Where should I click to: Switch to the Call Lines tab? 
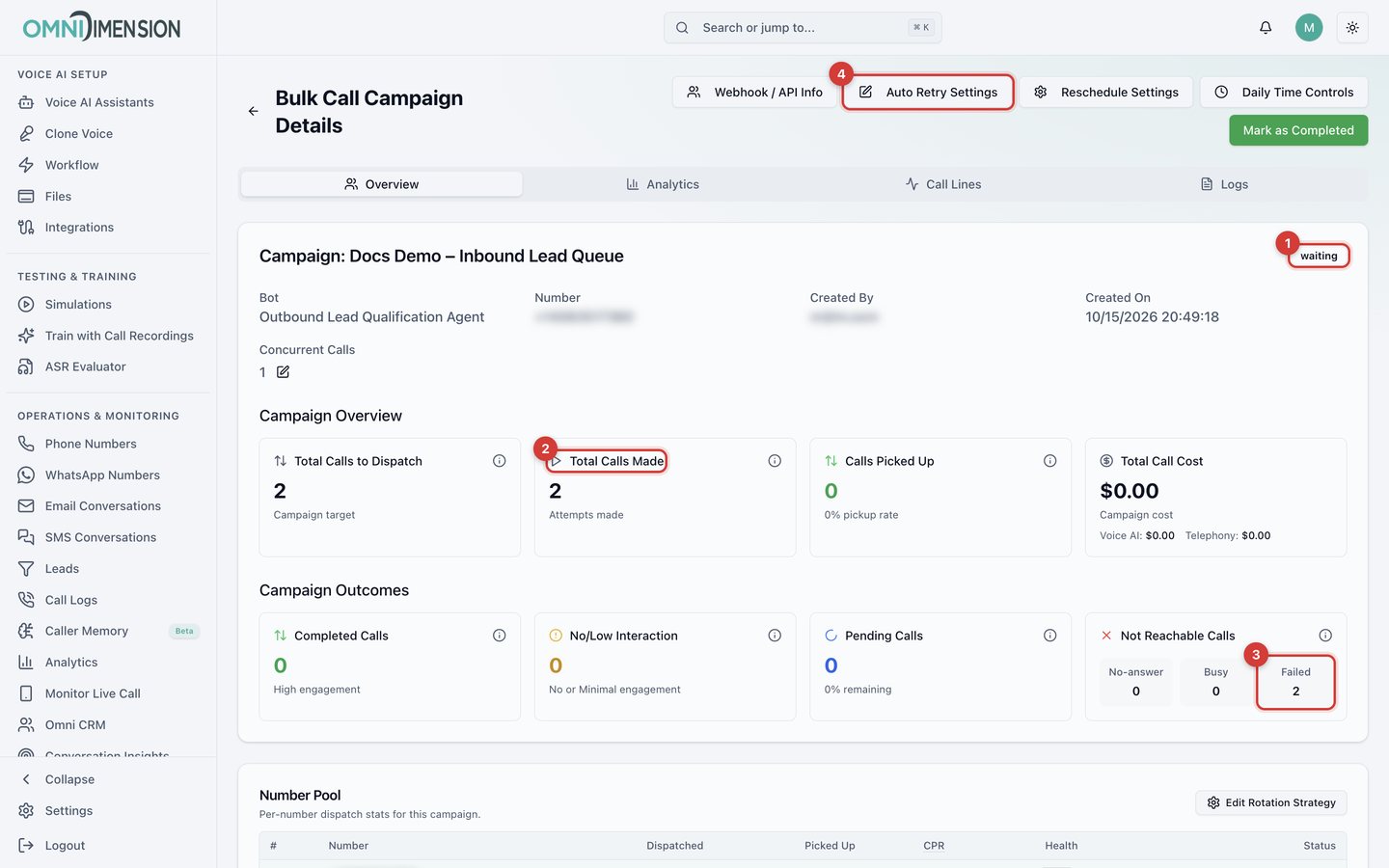(x=943, y=184)
